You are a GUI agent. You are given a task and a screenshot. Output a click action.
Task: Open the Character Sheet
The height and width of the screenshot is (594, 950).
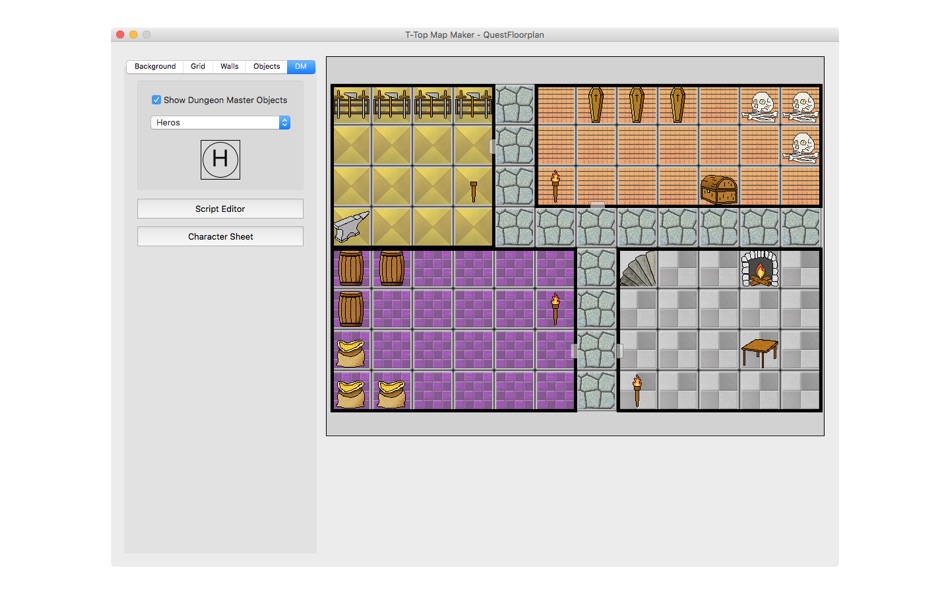(x=220, y=236)
